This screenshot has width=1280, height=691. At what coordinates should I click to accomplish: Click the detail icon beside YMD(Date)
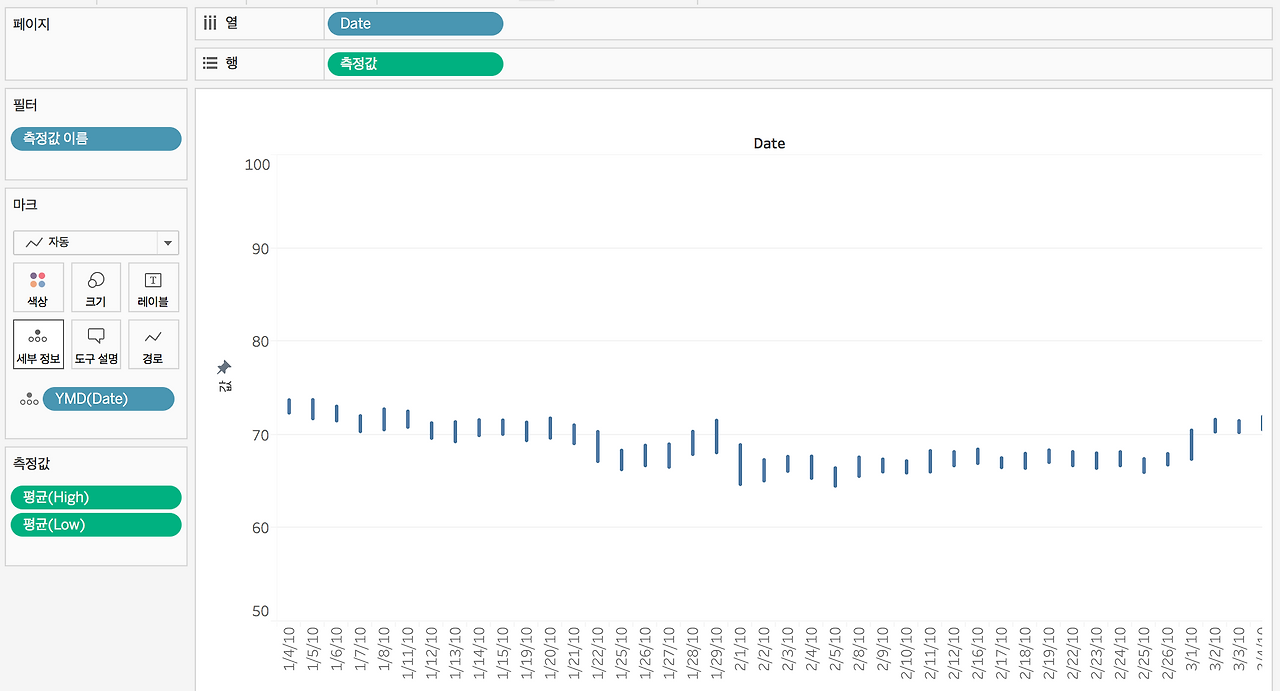(29, 399)
